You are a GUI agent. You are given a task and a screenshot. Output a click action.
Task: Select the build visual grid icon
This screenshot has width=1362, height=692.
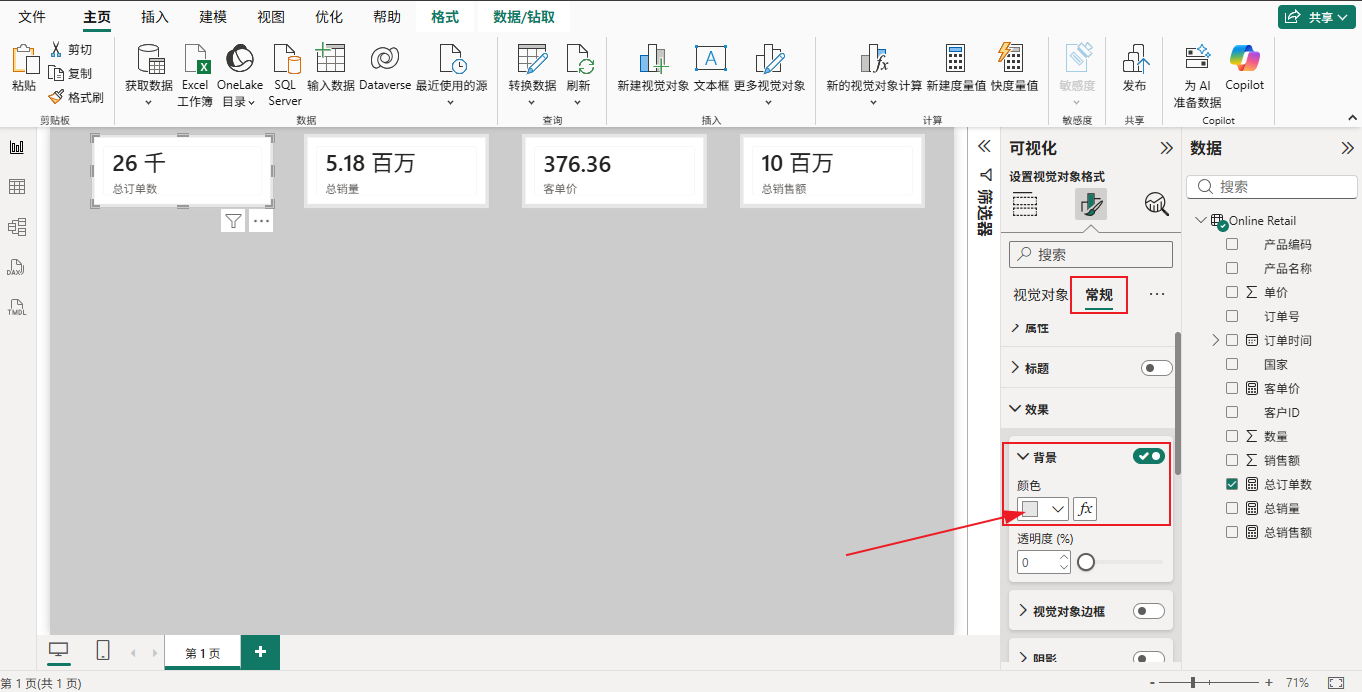pyautogui.click(x=1025, y=204)
